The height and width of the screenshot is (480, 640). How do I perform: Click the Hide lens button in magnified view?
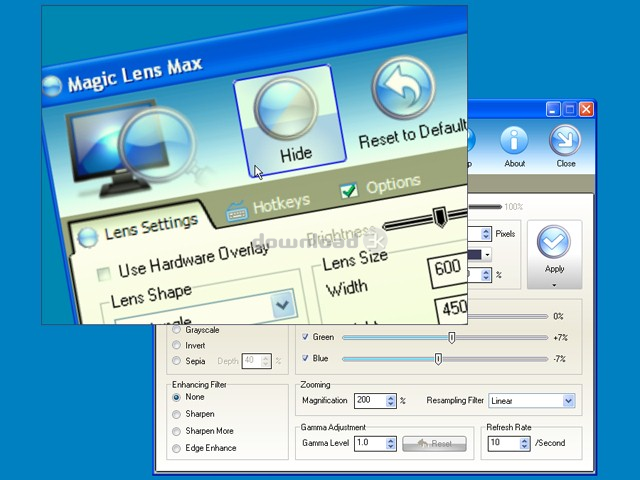(x=291, y=121)
